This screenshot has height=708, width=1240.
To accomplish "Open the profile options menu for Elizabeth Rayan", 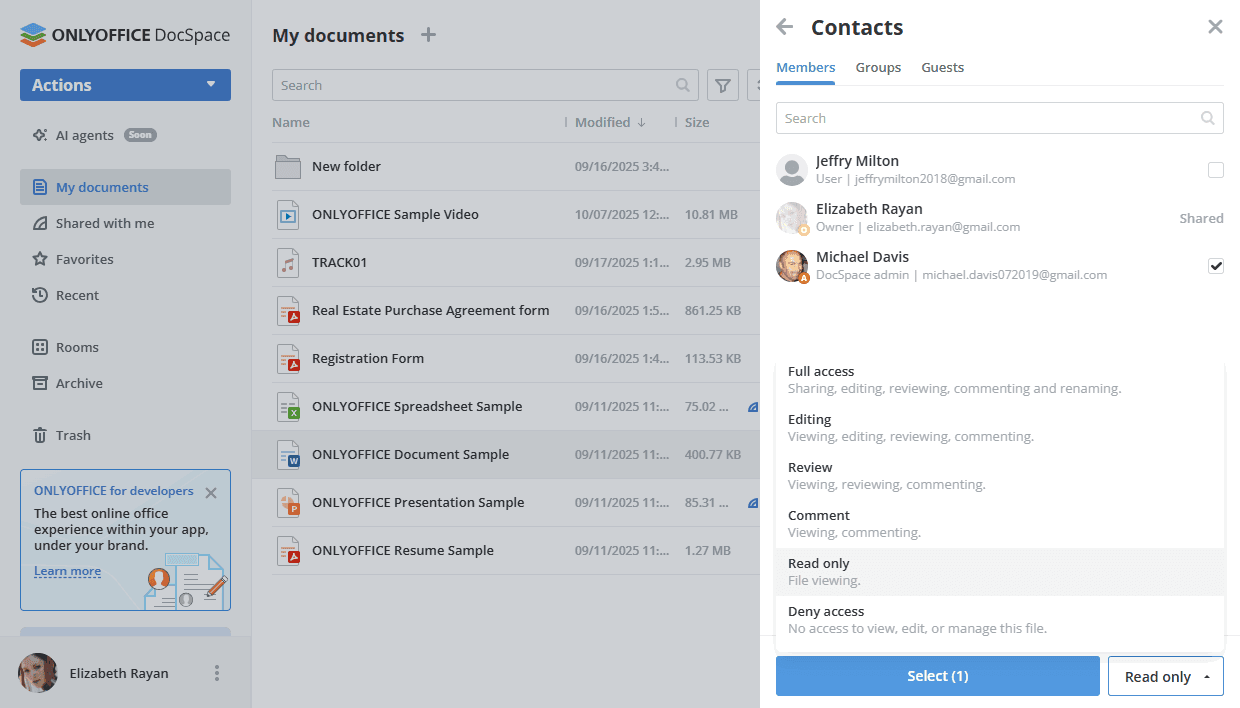I will 216,673.
